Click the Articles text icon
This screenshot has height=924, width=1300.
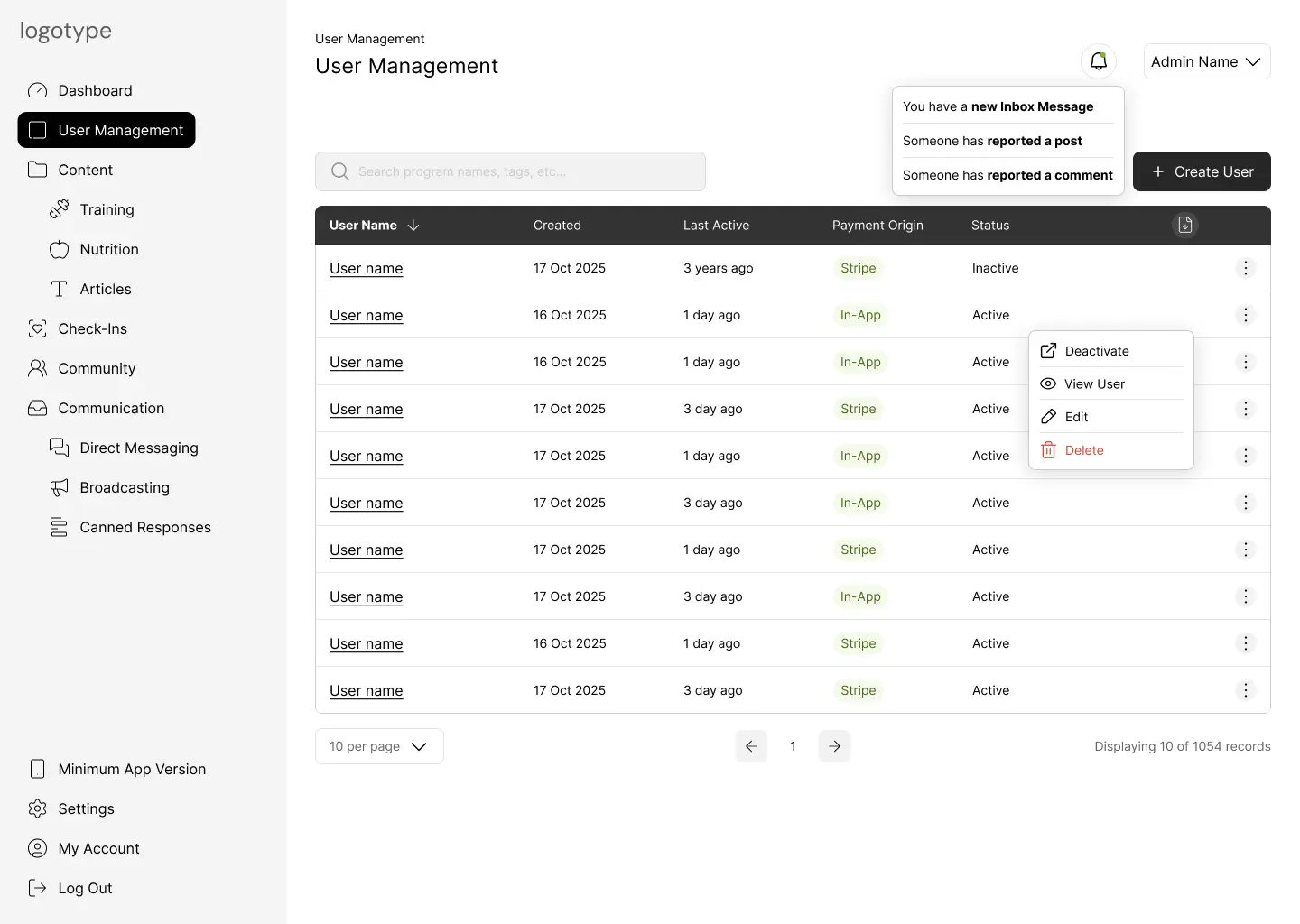coord(59,289)
